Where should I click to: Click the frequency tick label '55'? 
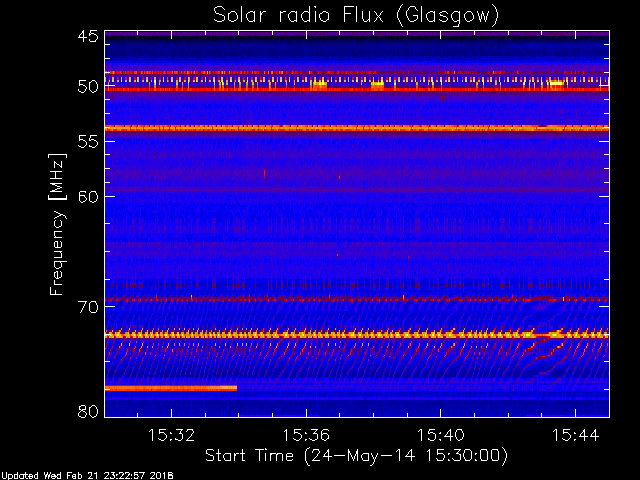click(88, 142)
